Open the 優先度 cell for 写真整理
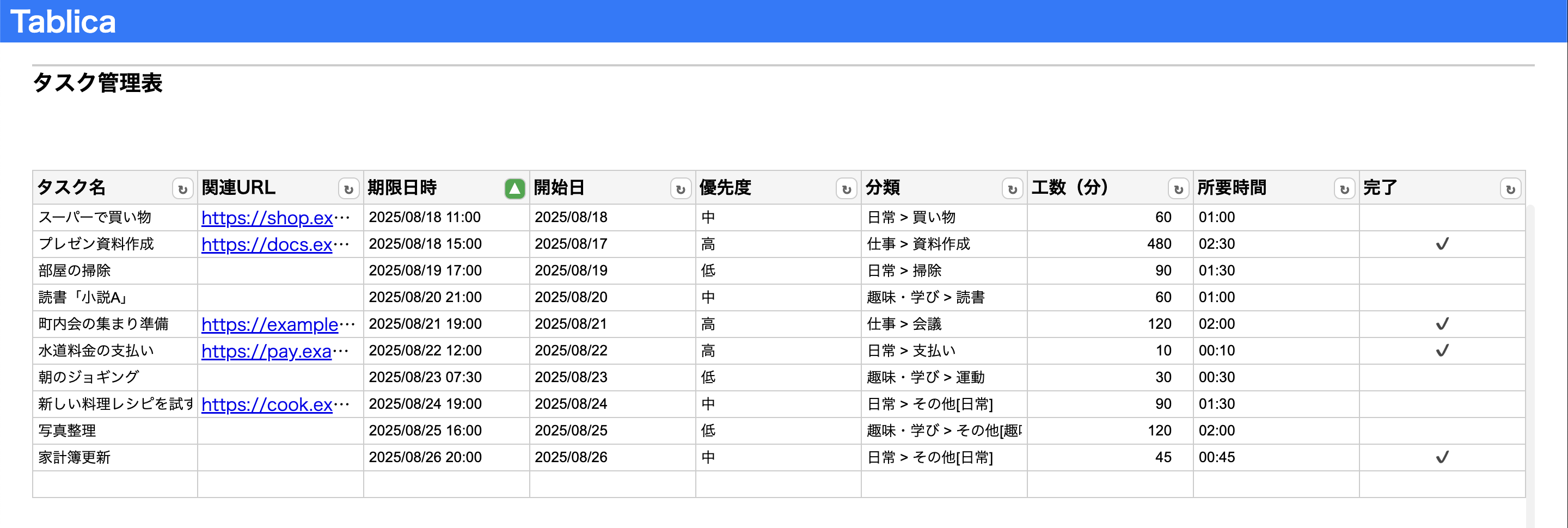The width and height of the screenshot is (1568, 528). (777, 431)
